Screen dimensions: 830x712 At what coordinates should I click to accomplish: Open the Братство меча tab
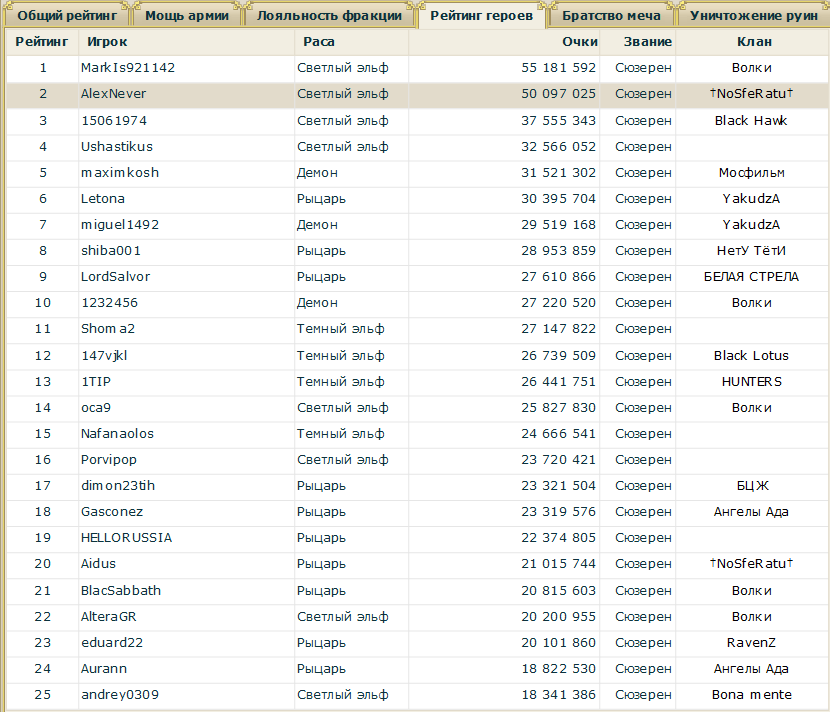610,16
